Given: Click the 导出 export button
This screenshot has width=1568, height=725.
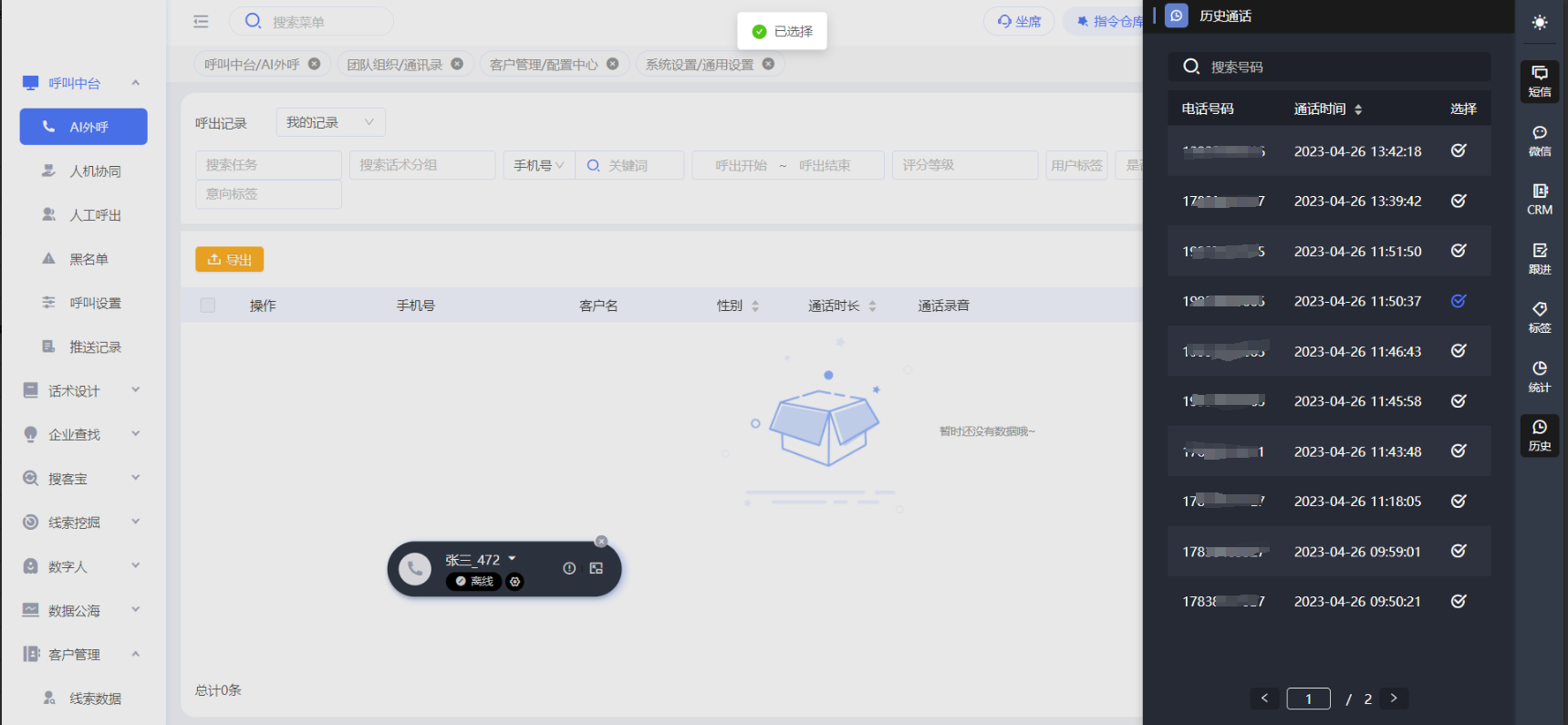Looking at the screenshot, I should point(229,260).
